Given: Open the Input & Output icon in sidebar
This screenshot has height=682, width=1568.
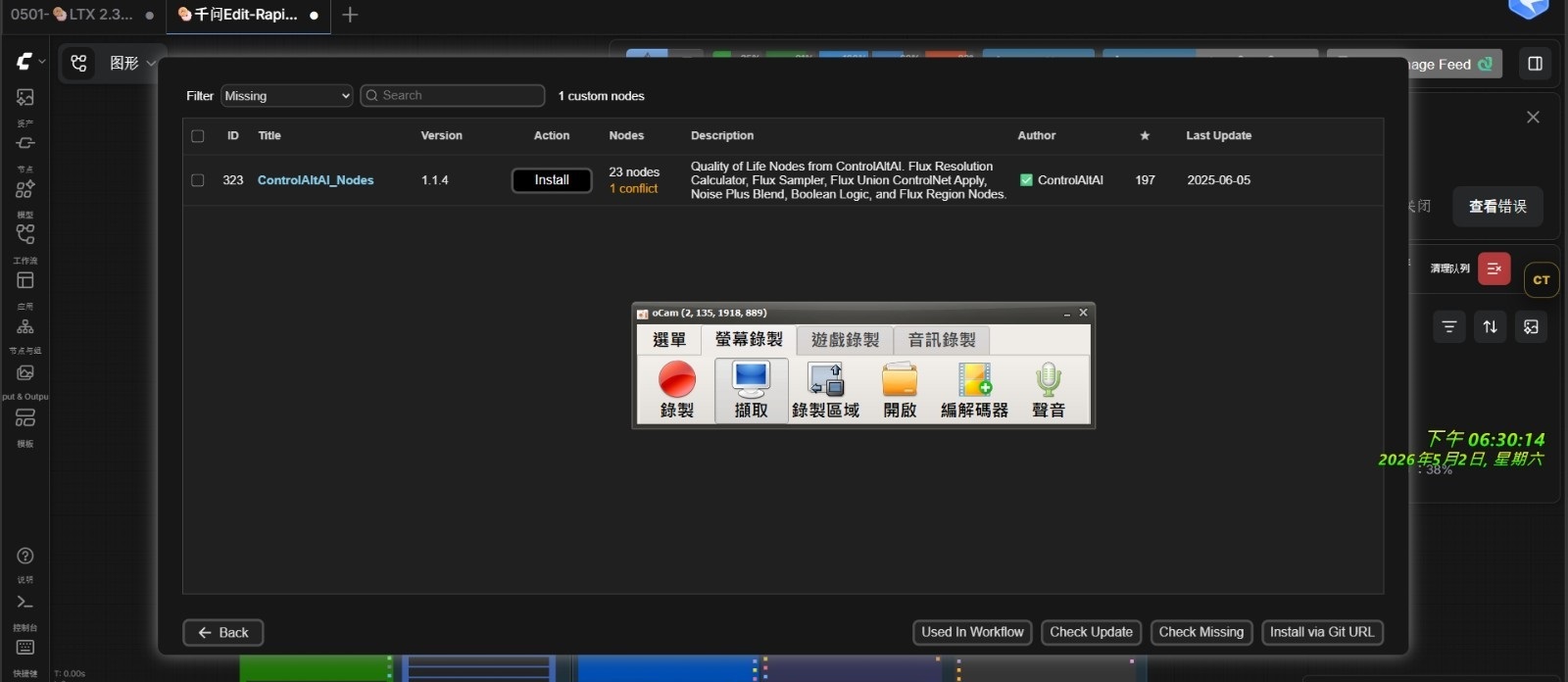Looking at the screenshot, I should [25, 372].
